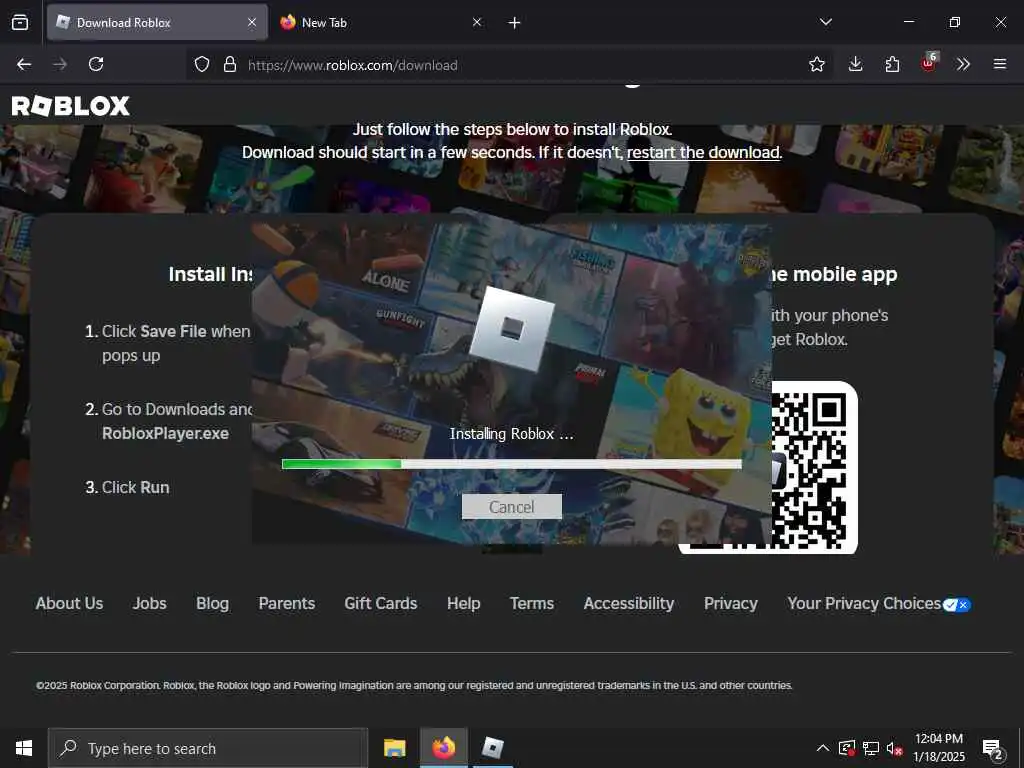The image size is (1024, 768).
Task: Open the Windows Start menu
Action: [x=24, y=748]
